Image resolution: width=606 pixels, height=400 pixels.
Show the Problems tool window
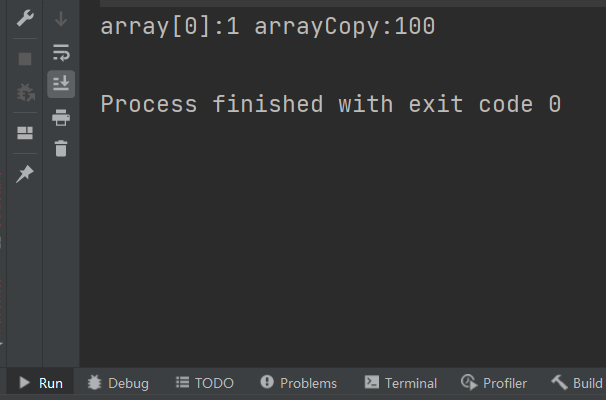(x=298, y=383)
